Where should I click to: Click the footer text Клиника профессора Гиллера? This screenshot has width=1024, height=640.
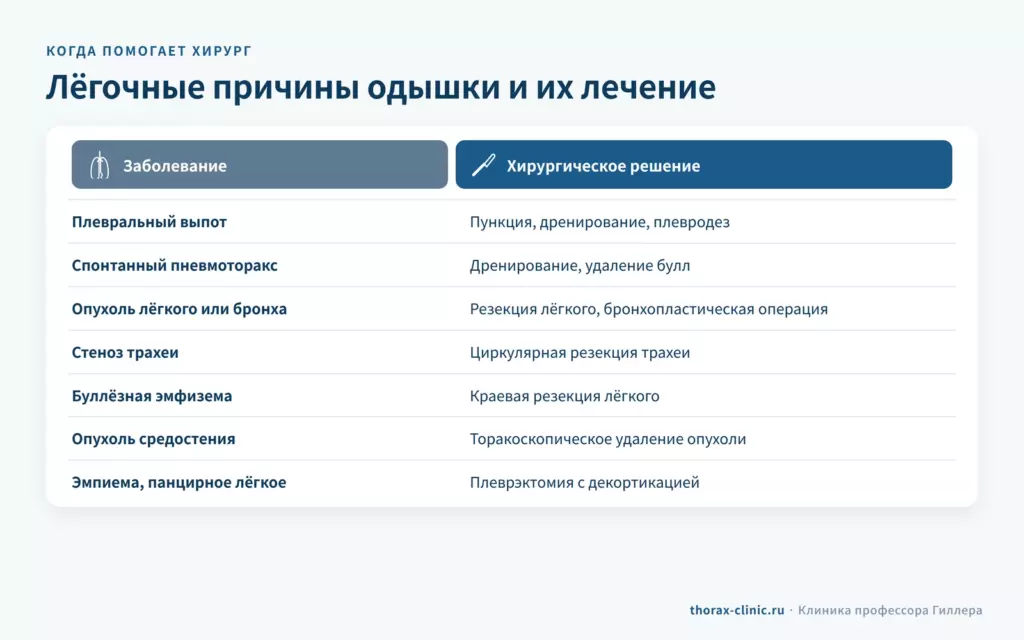889,610
